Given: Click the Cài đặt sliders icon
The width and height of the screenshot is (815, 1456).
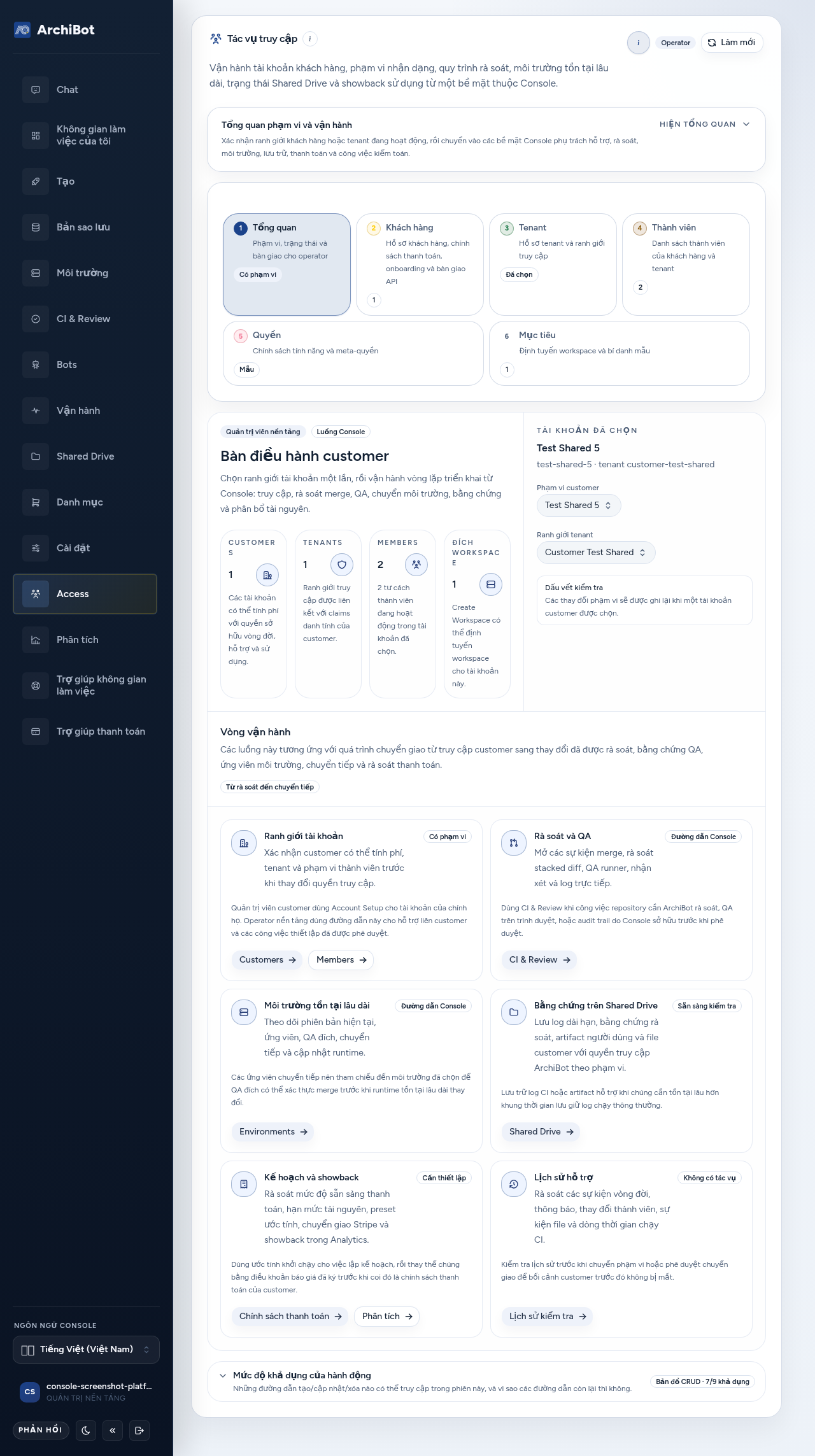Looking at the screenshot, I should pos(36,548).
